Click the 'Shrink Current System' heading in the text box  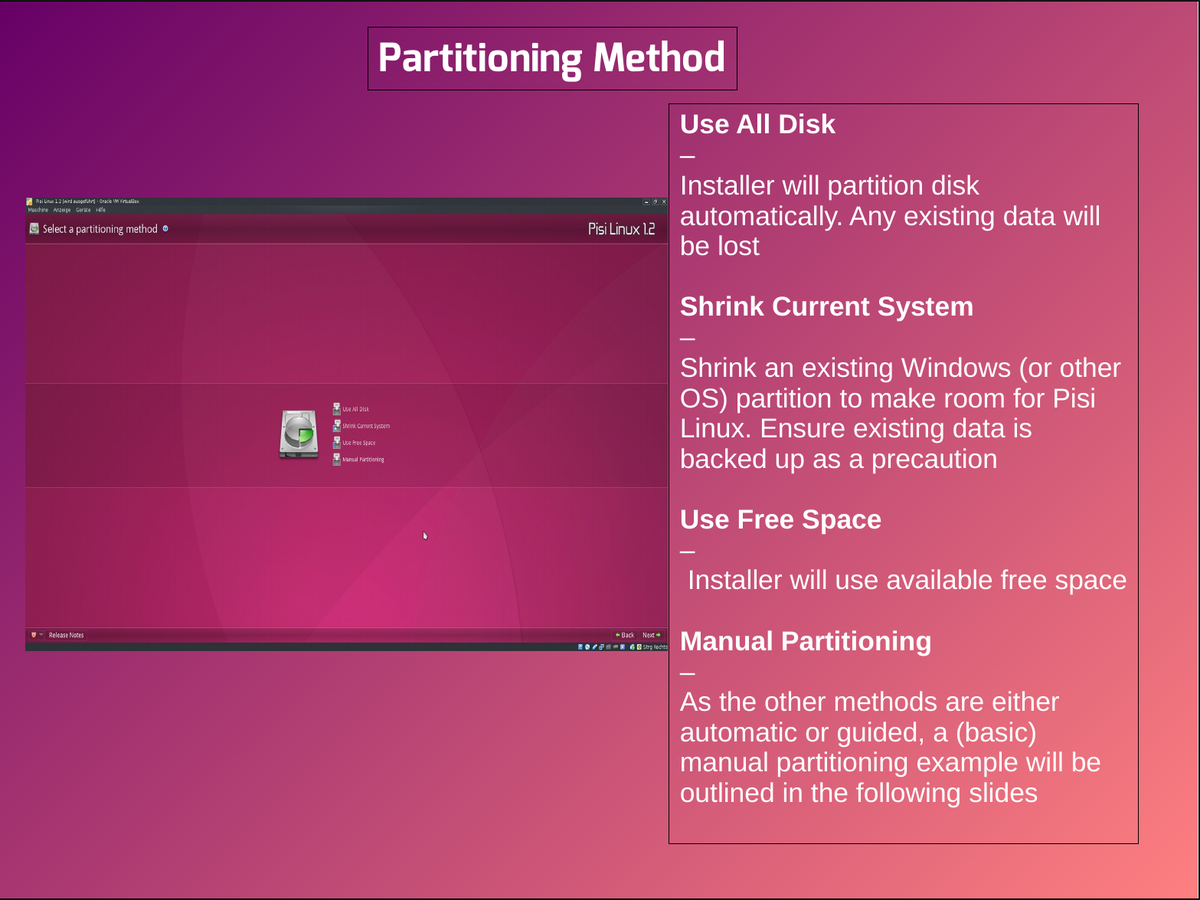point(827,306)
